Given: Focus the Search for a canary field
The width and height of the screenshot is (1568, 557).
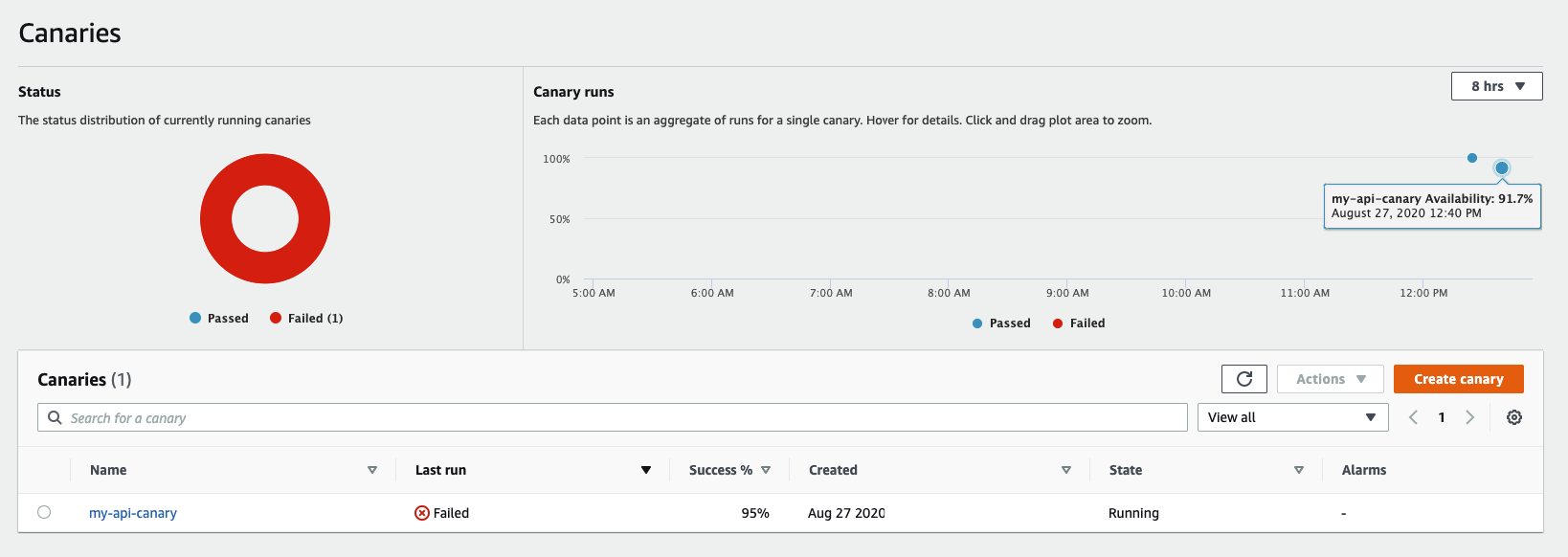Looking at the screenshot, I should pos(613,417).
